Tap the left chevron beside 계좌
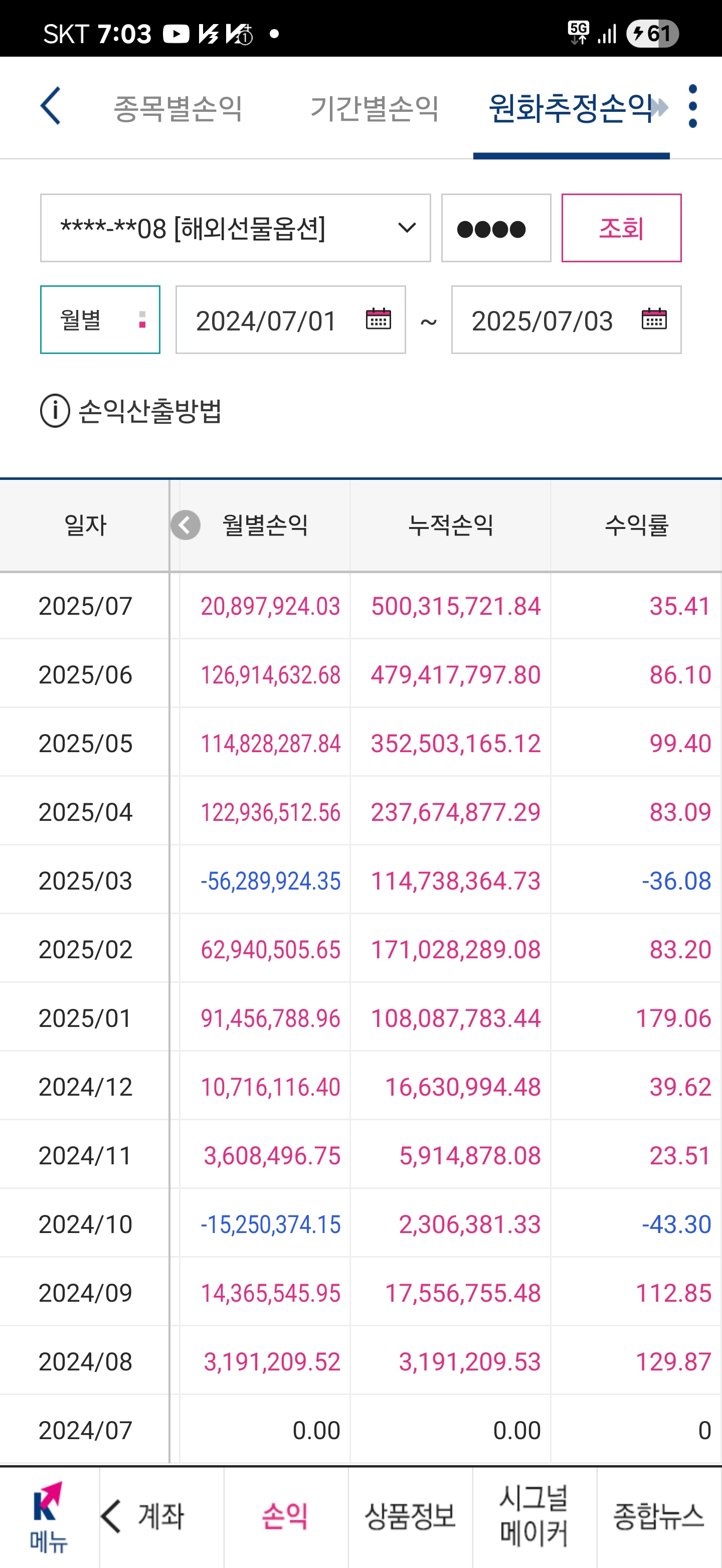722x1568 pixels. point(111,1516)
